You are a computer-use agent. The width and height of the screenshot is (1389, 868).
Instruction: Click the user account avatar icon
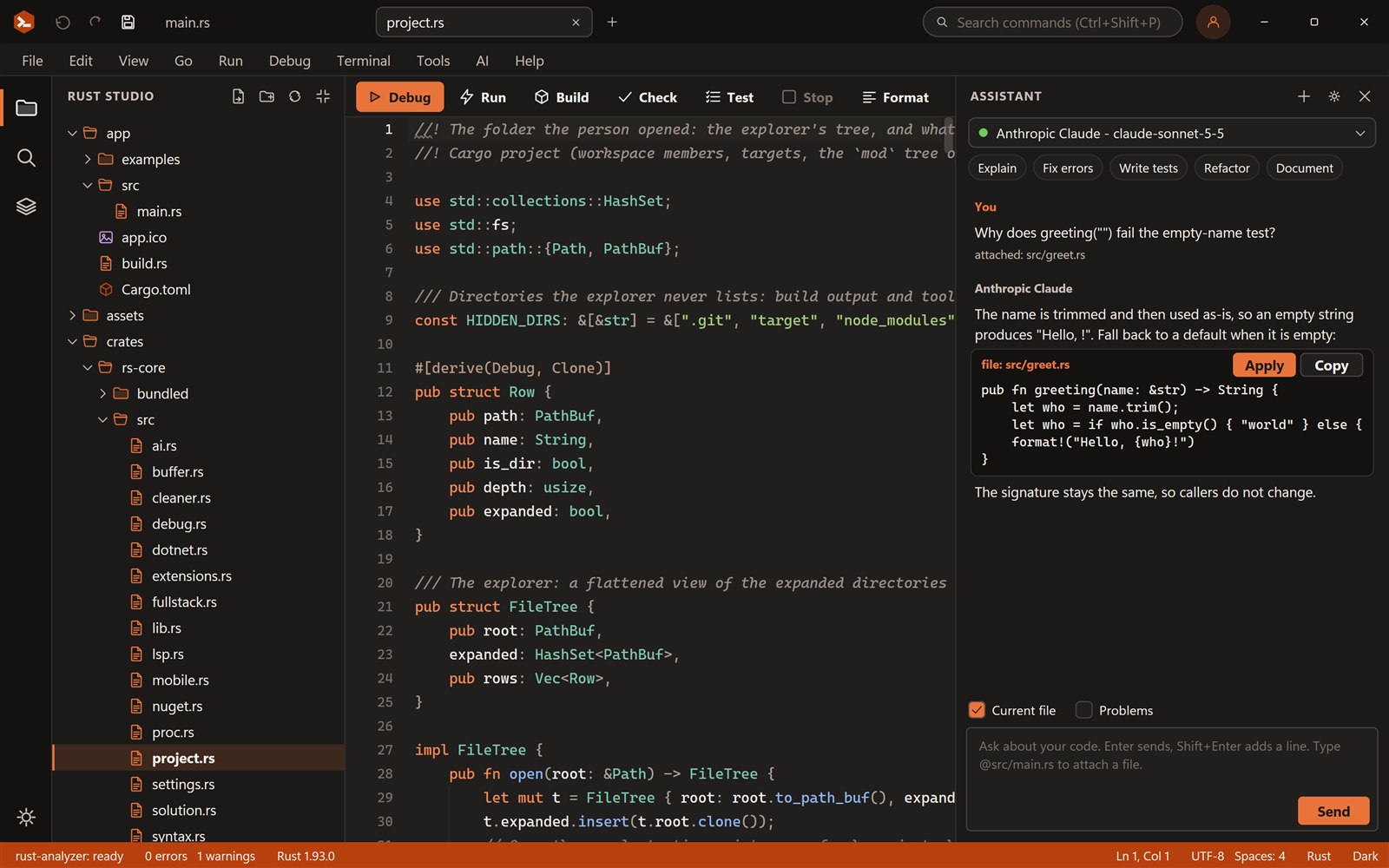coord(1213,23)
